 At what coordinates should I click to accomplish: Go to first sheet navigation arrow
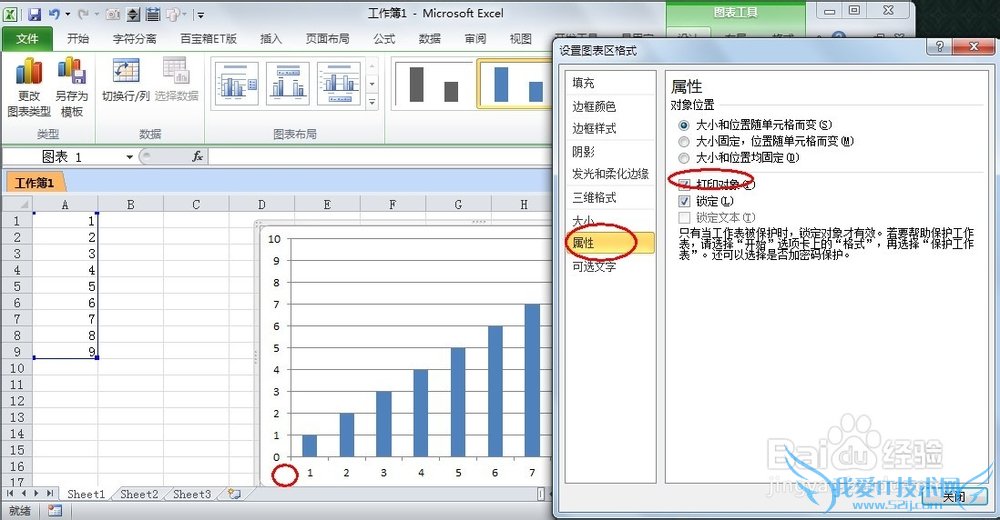coord(10,494)
